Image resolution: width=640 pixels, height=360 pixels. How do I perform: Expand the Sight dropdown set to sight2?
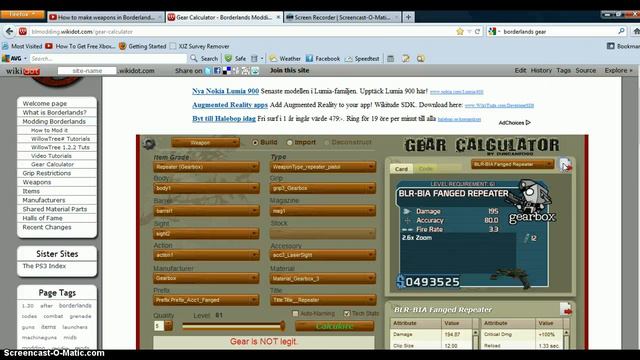tap(206, 233)
